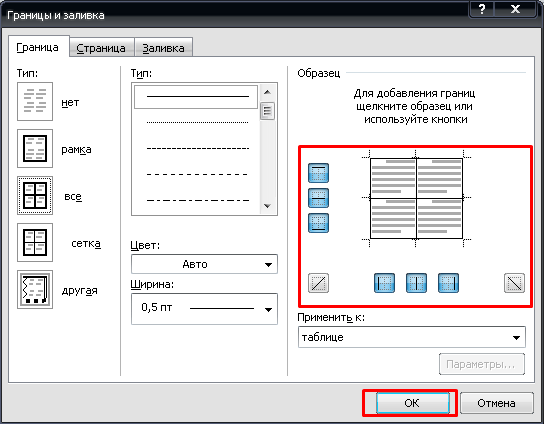Expand the 'Ширина' line width dropdown
The width and height of the screenshot is (544, 424).
coord(204,309)
